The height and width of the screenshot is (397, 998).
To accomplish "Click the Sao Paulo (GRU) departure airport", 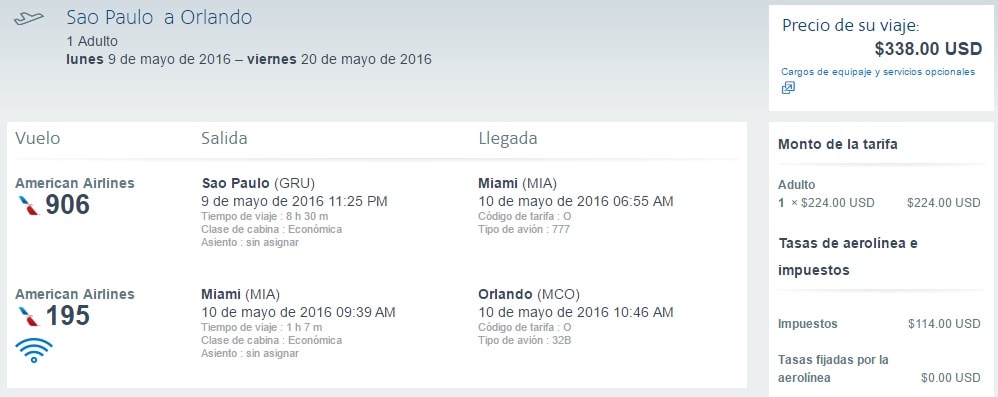I will (258, 184).
